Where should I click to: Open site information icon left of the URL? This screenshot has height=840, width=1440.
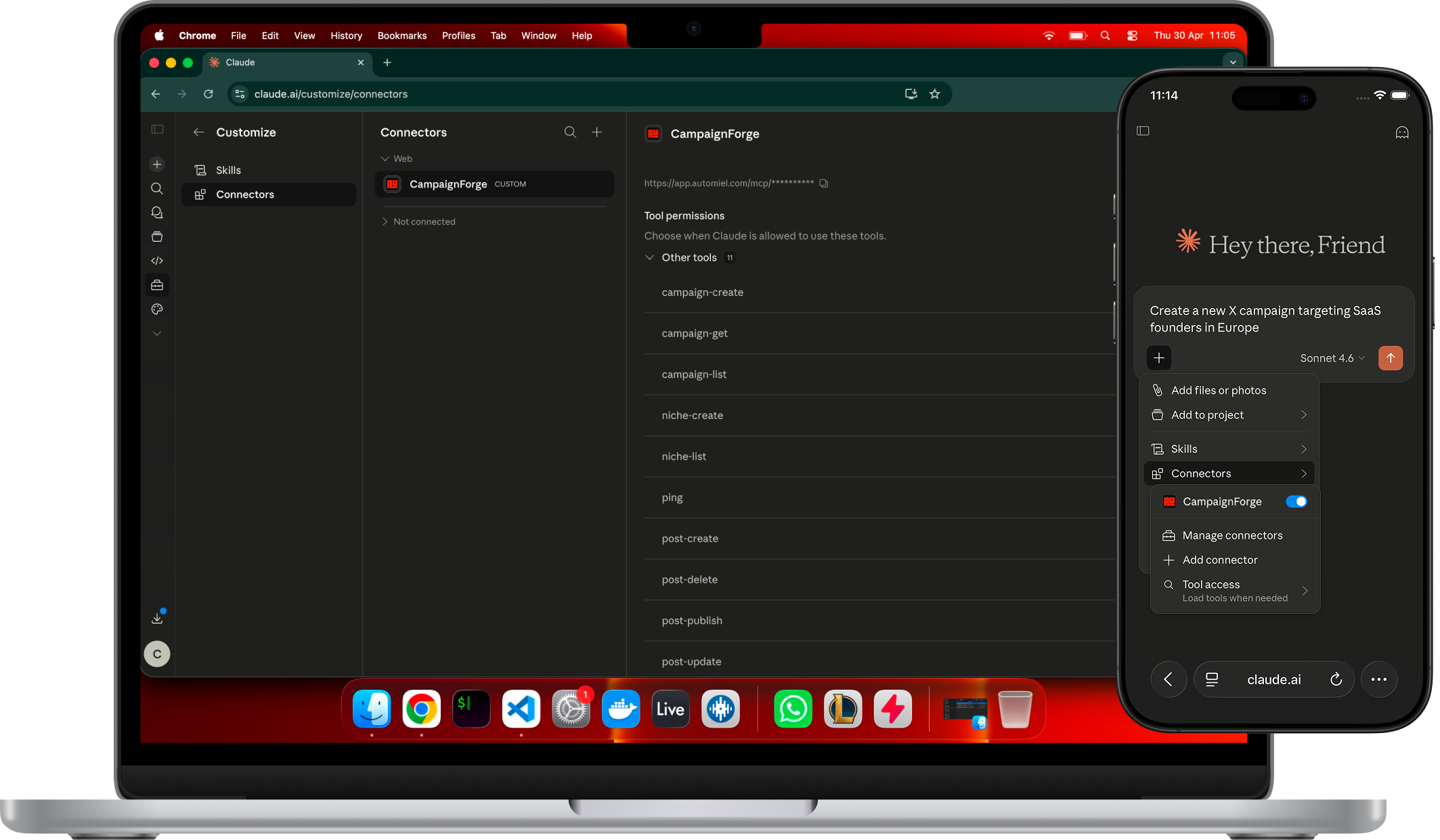240,94
